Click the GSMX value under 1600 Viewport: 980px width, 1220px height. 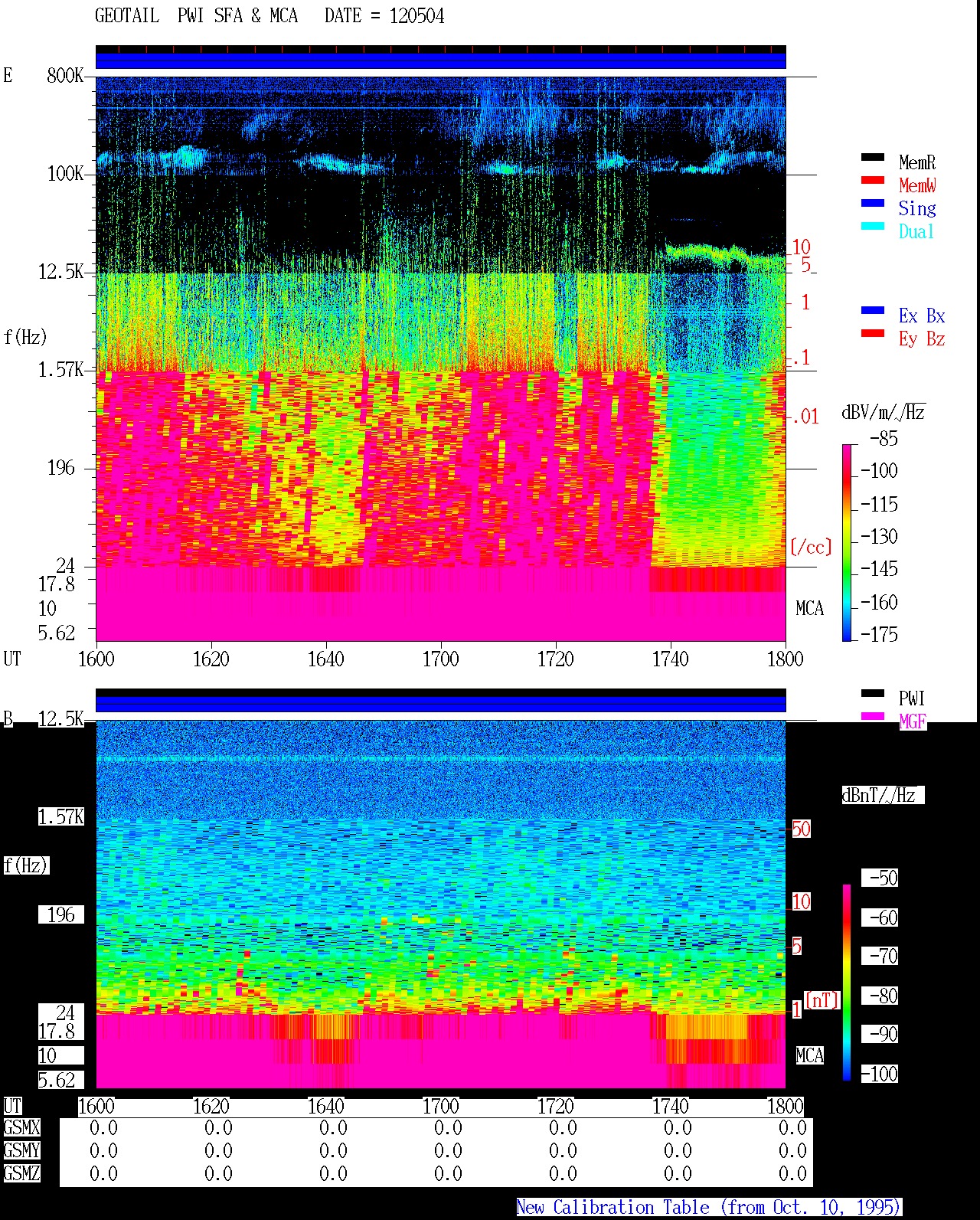click(103, 1127)
